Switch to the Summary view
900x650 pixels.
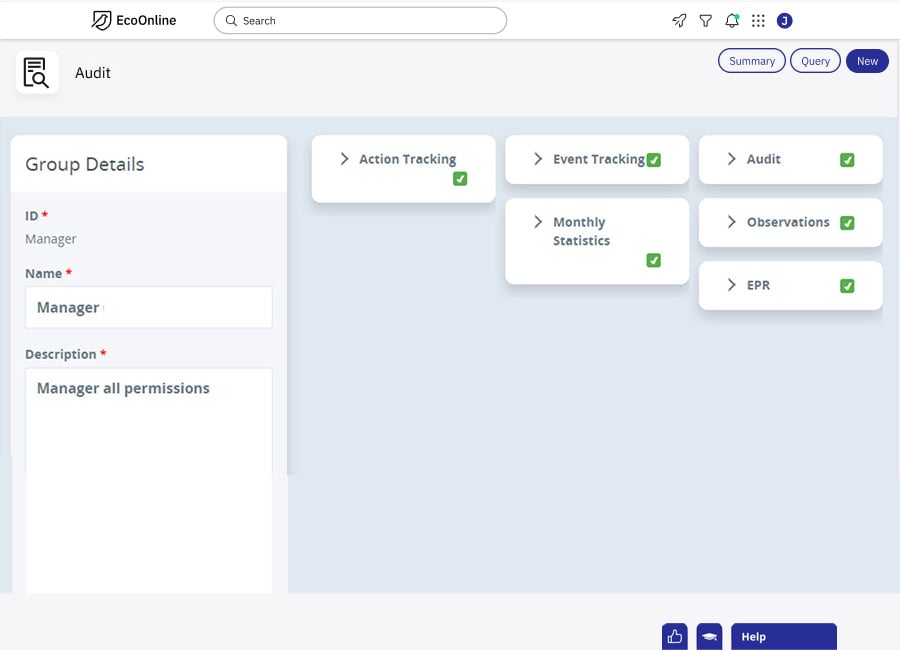pyautogui.click(x=751, y=60)
